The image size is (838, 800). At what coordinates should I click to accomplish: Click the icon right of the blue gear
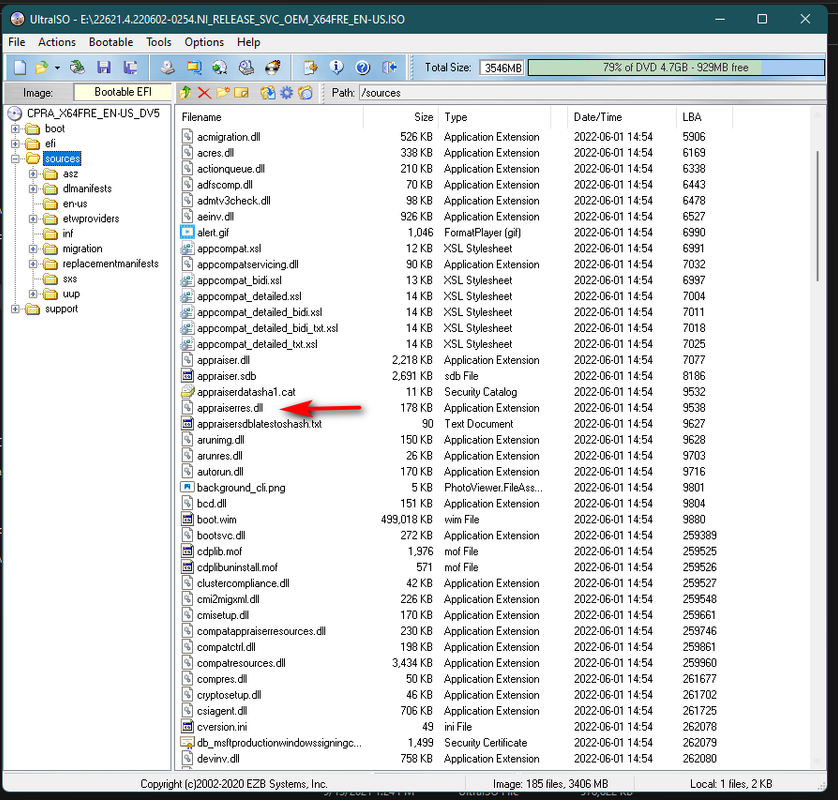click(x=306, y=93)
